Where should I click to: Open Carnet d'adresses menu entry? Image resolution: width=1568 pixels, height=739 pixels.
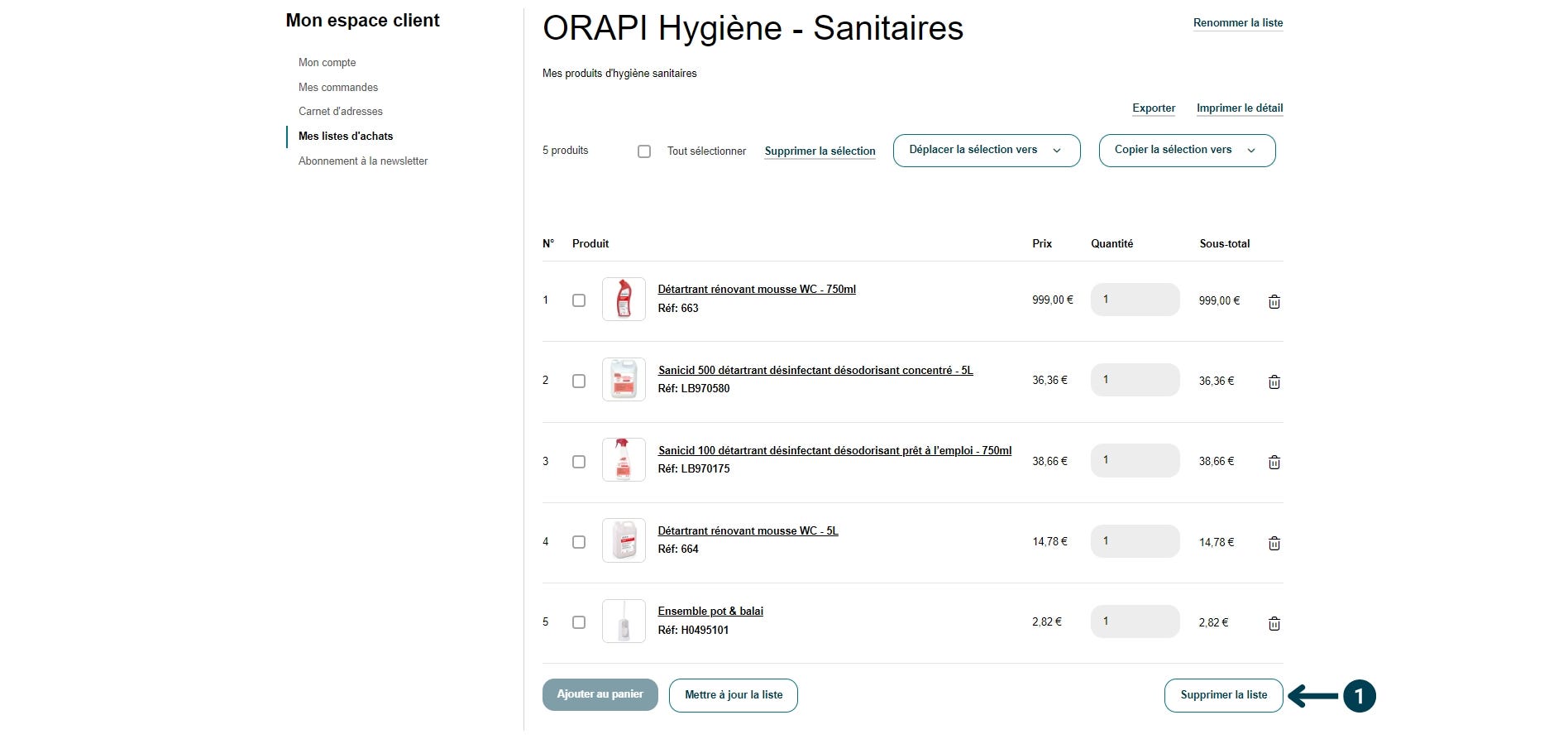click(x=341, y=112)
